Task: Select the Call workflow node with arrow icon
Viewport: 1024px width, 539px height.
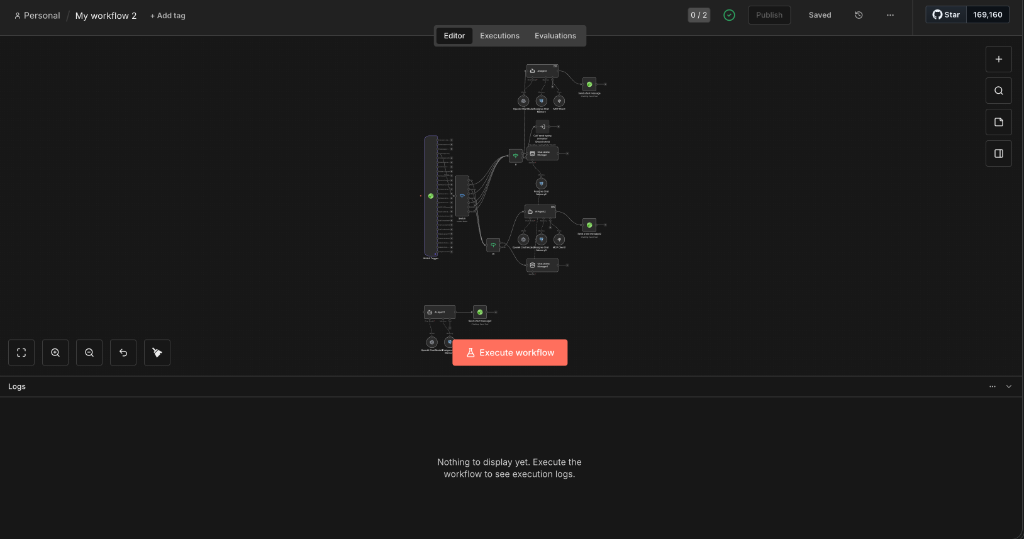Action: click(x=542, y=127)
